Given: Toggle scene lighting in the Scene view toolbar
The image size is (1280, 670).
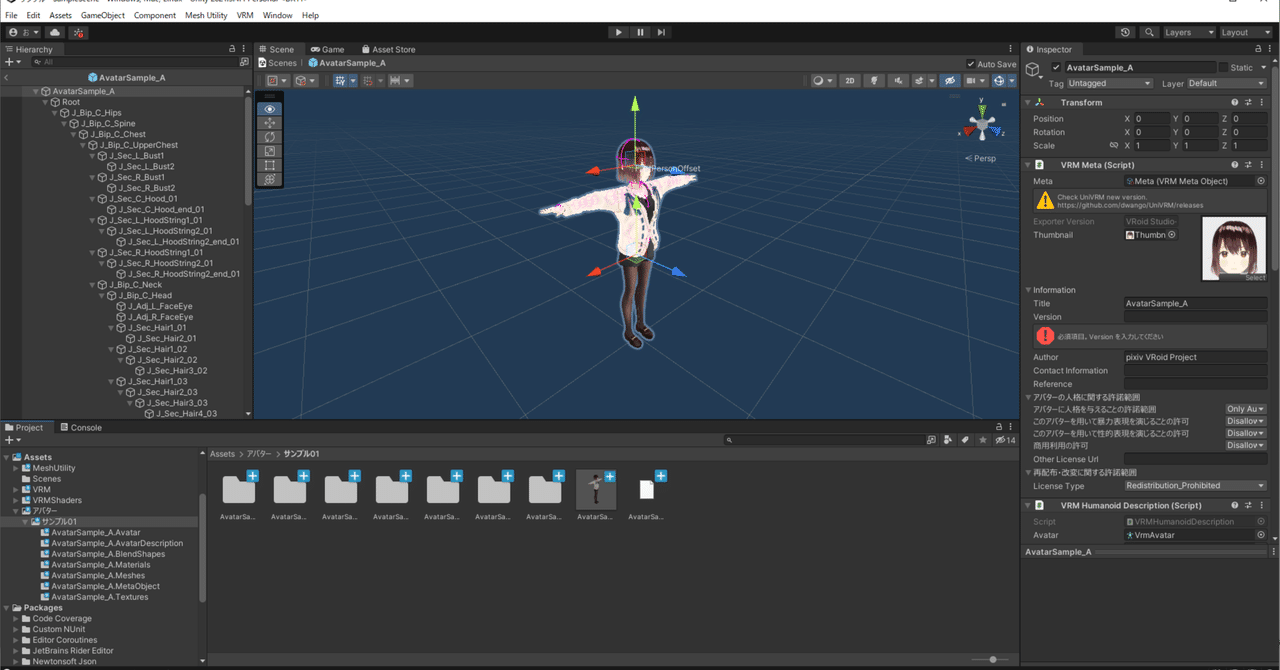Looking at the screenshot, I should (x=874, y=80).
